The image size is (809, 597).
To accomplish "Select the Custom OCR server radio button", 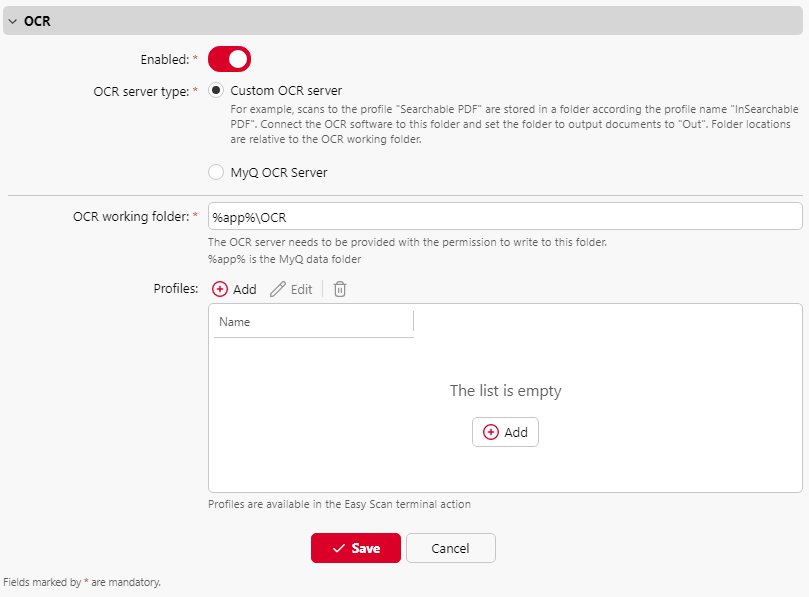I will [215, 89].
